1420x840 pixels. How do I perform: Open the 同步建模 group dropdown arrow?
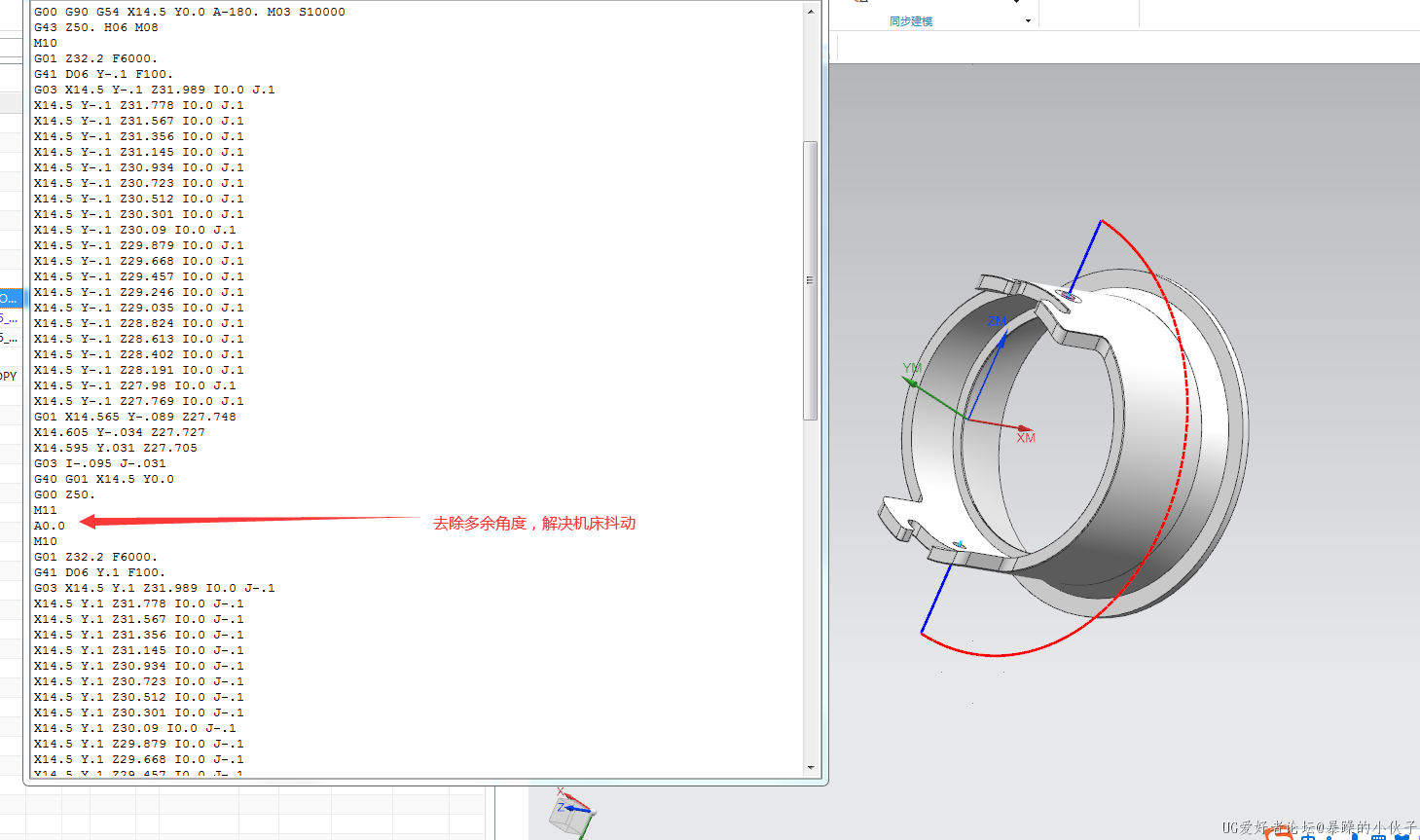tap(1028, 21)
